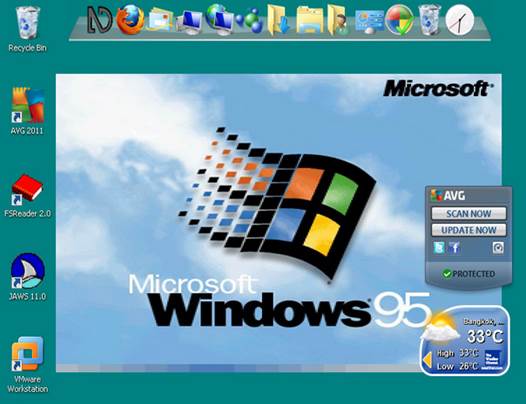Click the Windows shield with green checkmark
526x404 pixels.
[400, 20]
